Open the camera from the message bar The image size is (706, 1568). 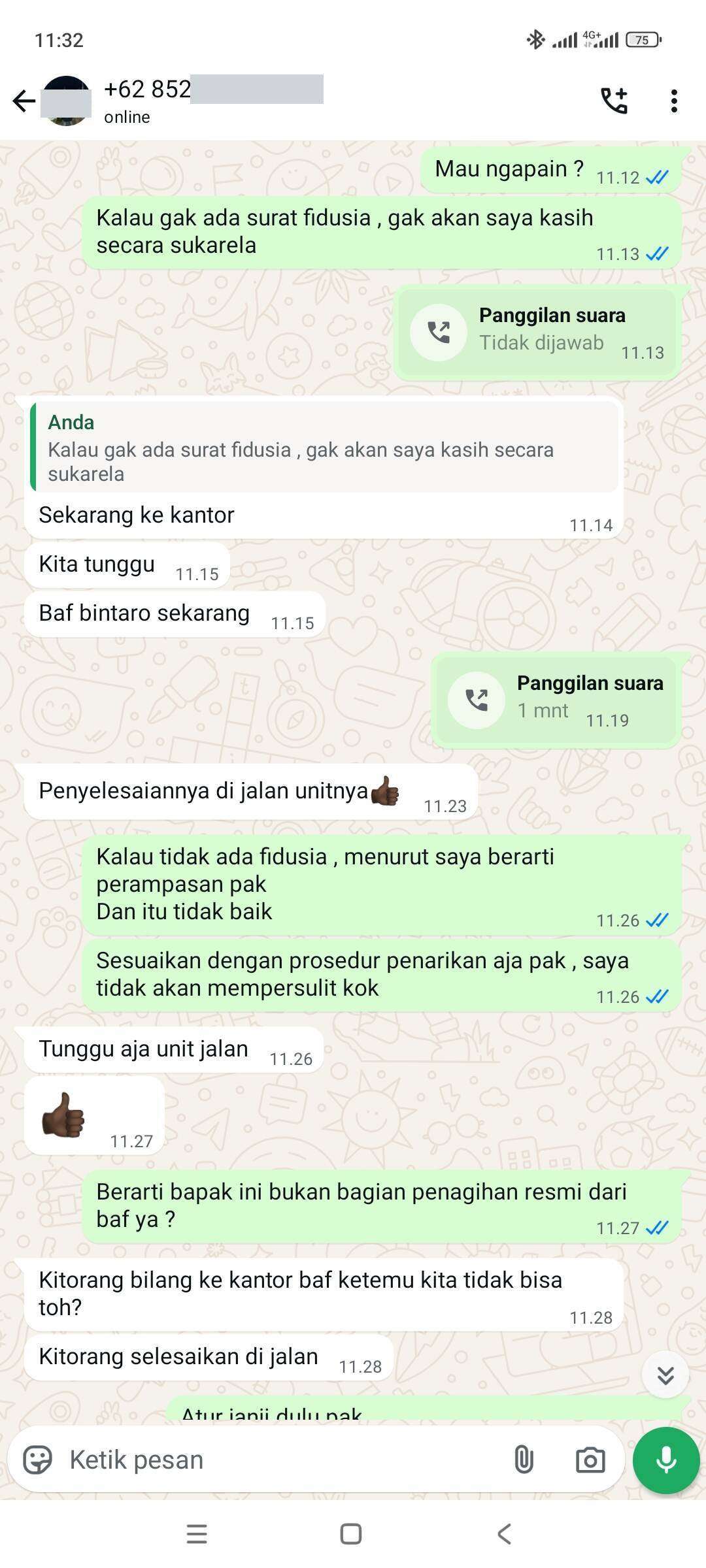(590, 1460)
